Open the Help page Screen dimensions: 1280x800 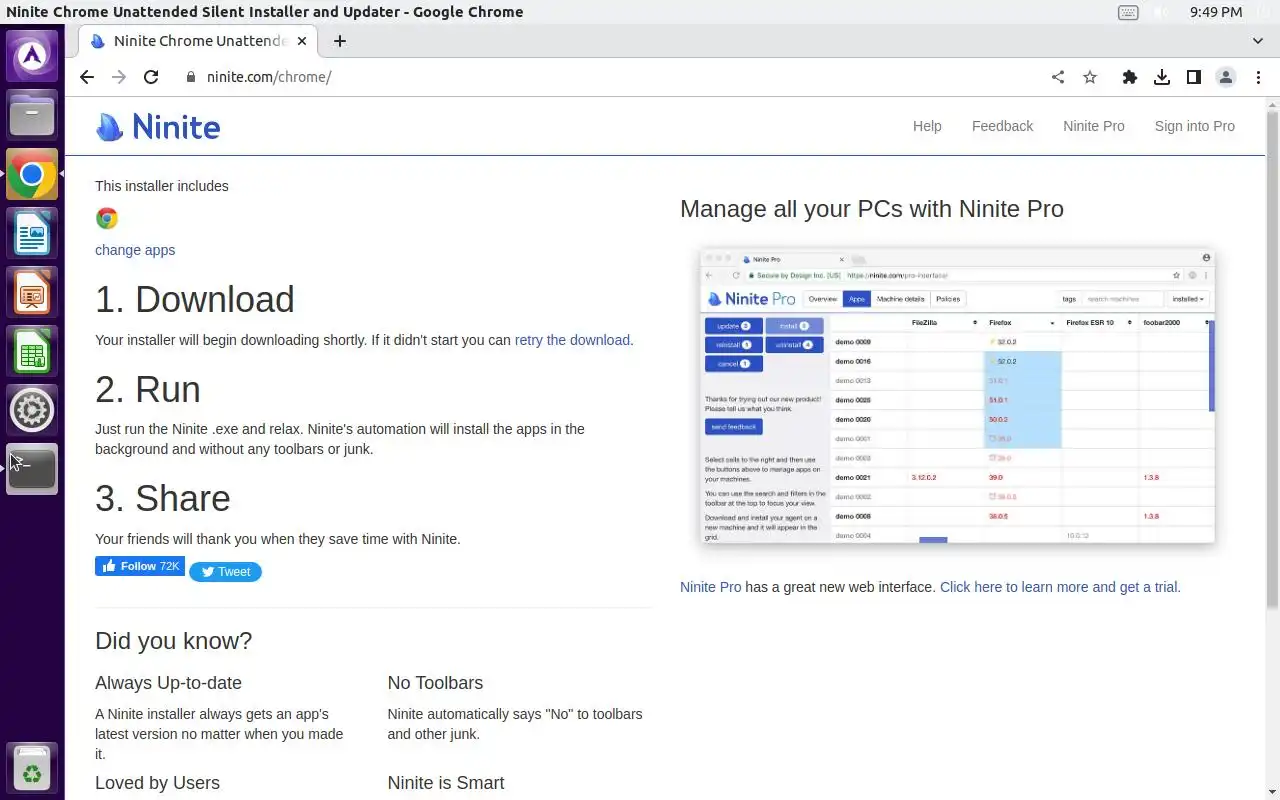click(x=927, y=126)
